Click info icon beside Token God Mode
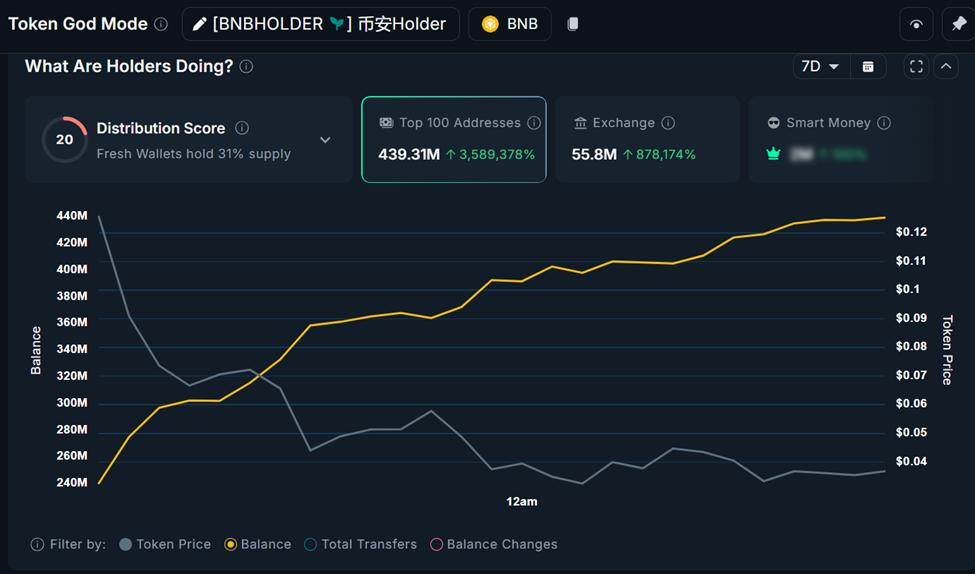 pos(161,24)
